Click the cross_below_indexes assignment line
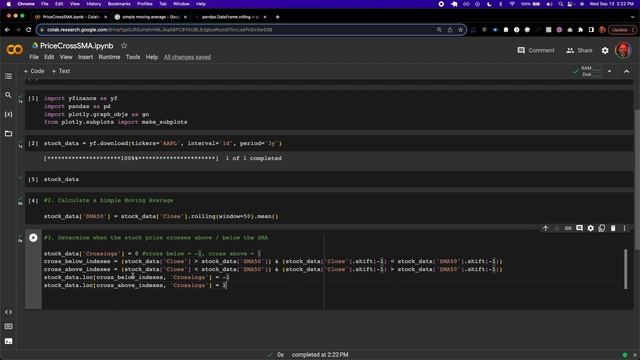The width and height of the screenshot is (640, 360). click(273, 261)
